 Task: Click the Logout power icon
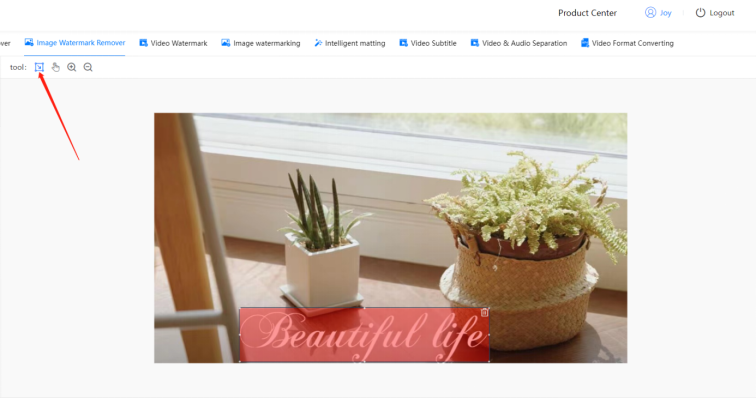click(701, 13)
